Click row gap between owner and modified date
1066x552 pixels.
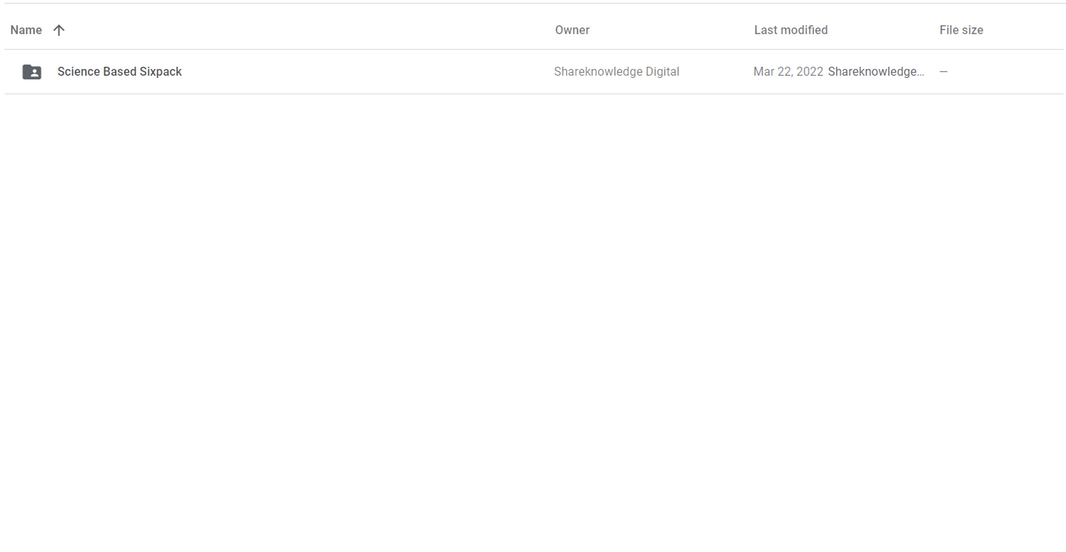point(716,72)
